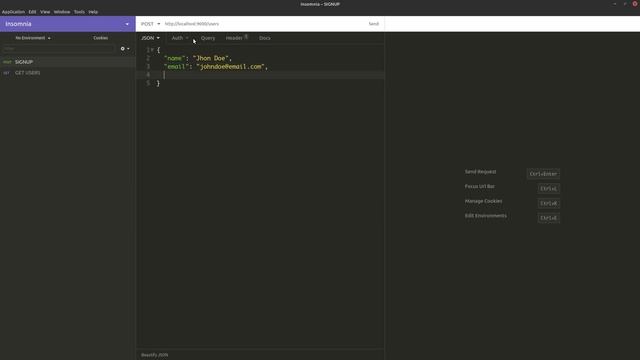Send the request
The width and height of the screenshot is (640, 360).
(373, 24)
